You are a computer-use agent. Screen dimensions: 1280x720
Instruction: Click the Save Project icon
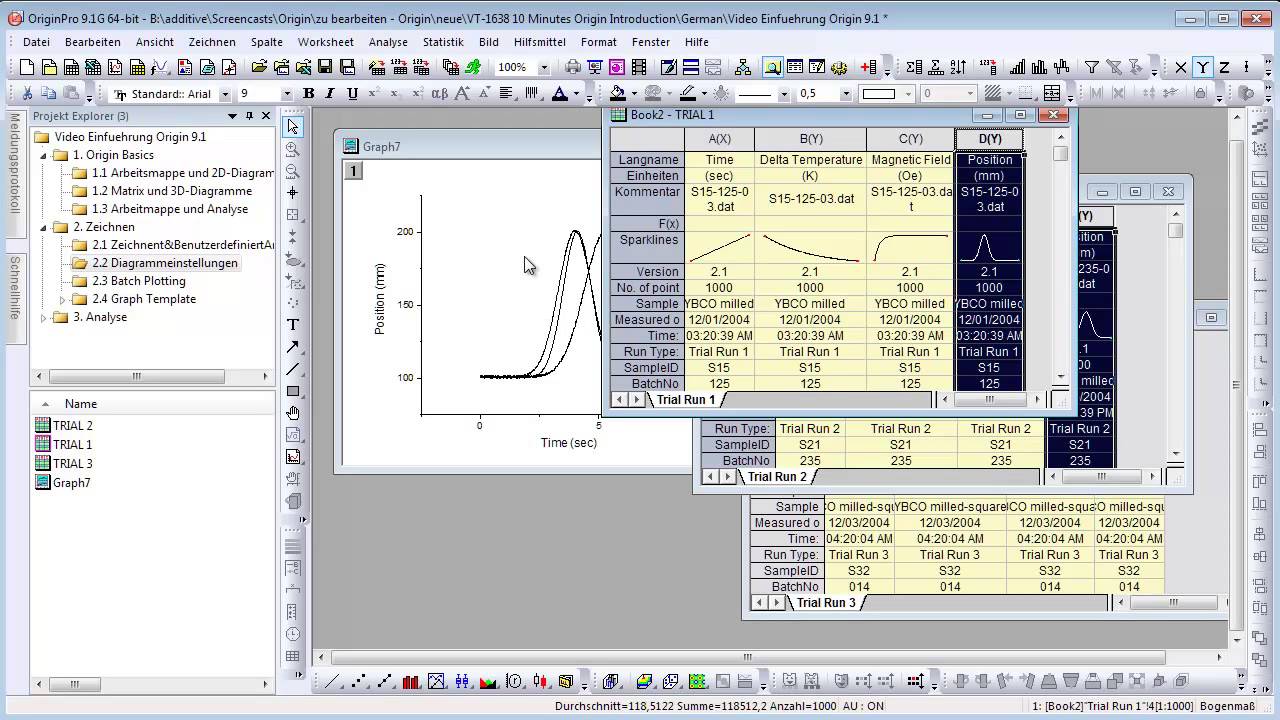coord(325,68)
